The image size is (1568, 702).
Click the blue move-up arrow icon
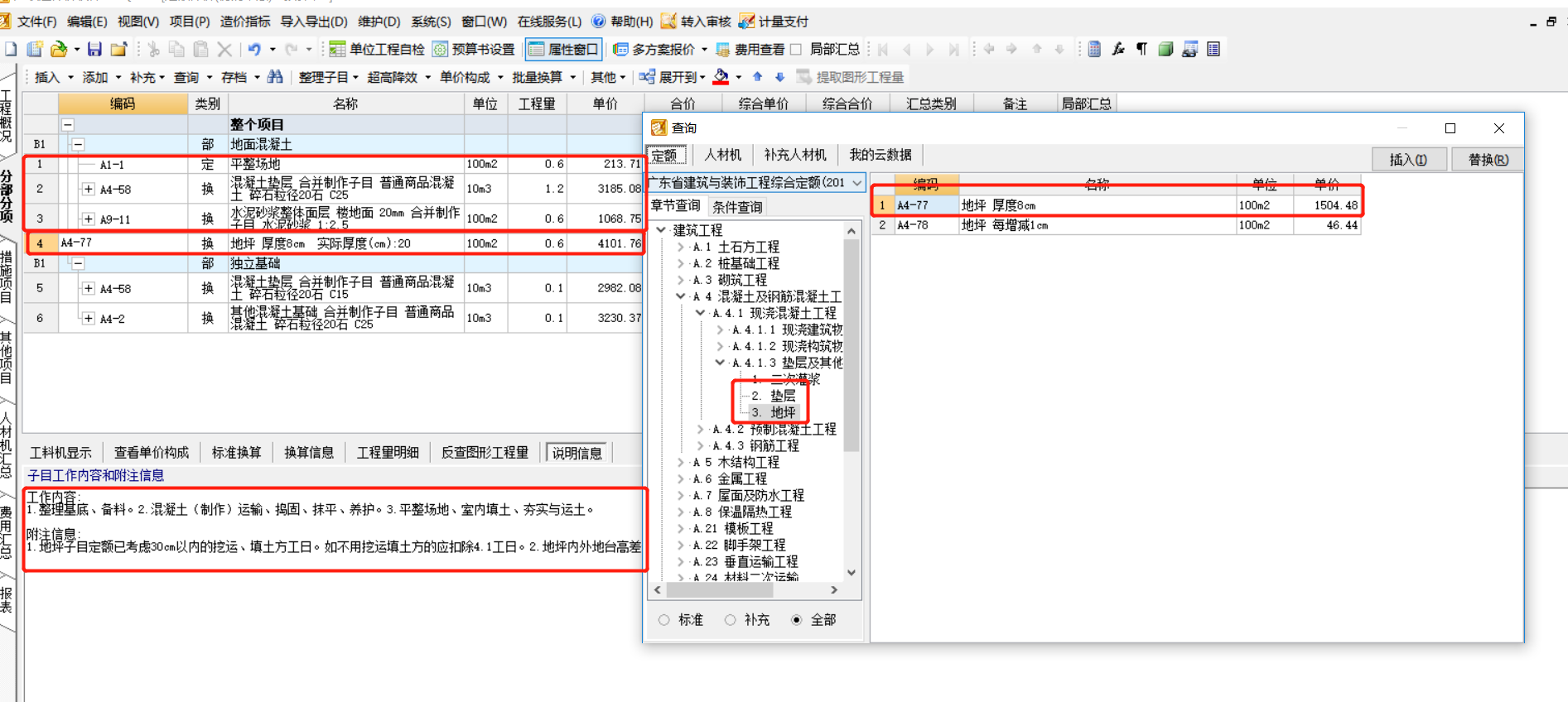point(757,77)
